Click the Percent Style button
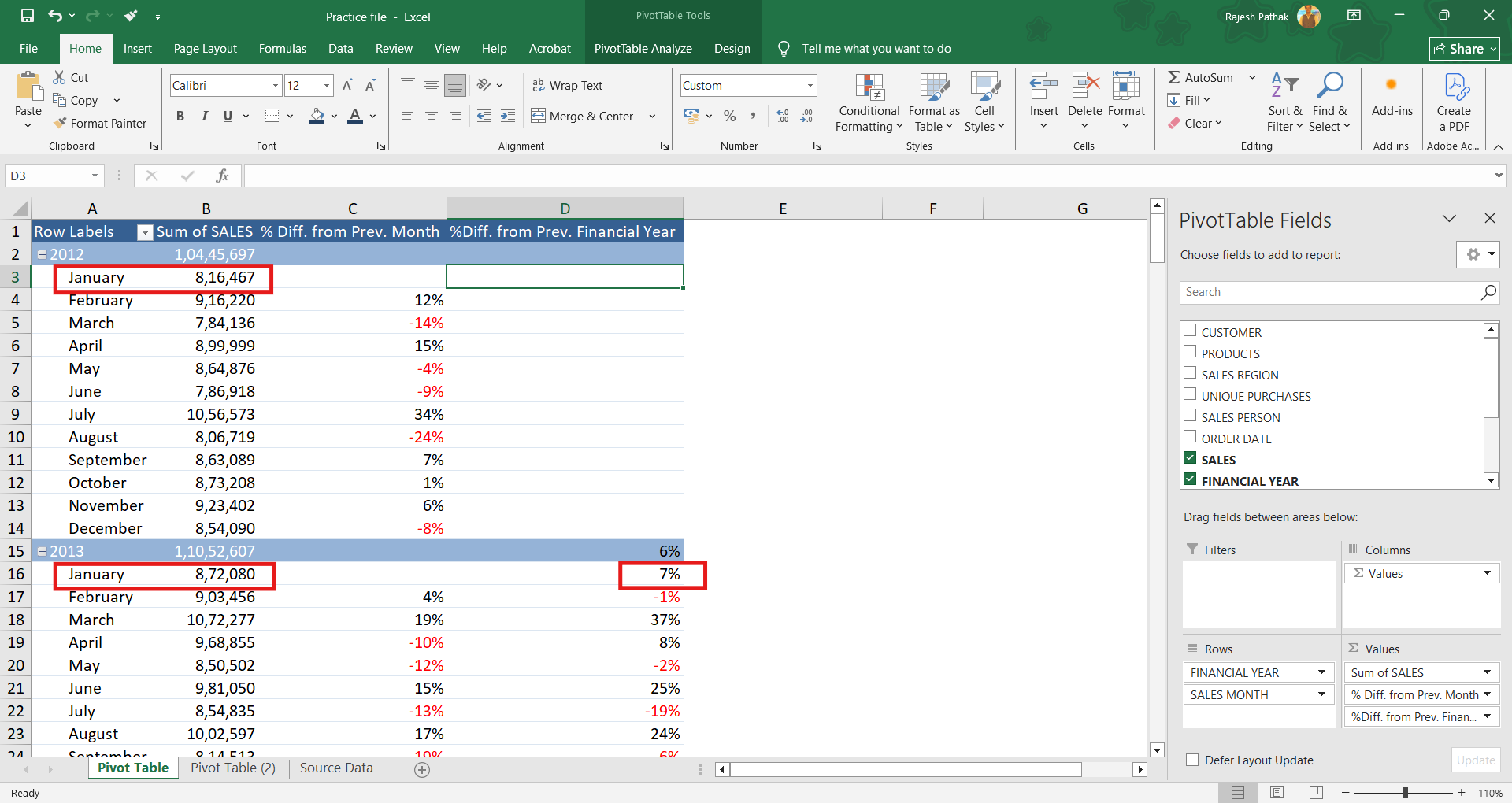 click(730, 117)
